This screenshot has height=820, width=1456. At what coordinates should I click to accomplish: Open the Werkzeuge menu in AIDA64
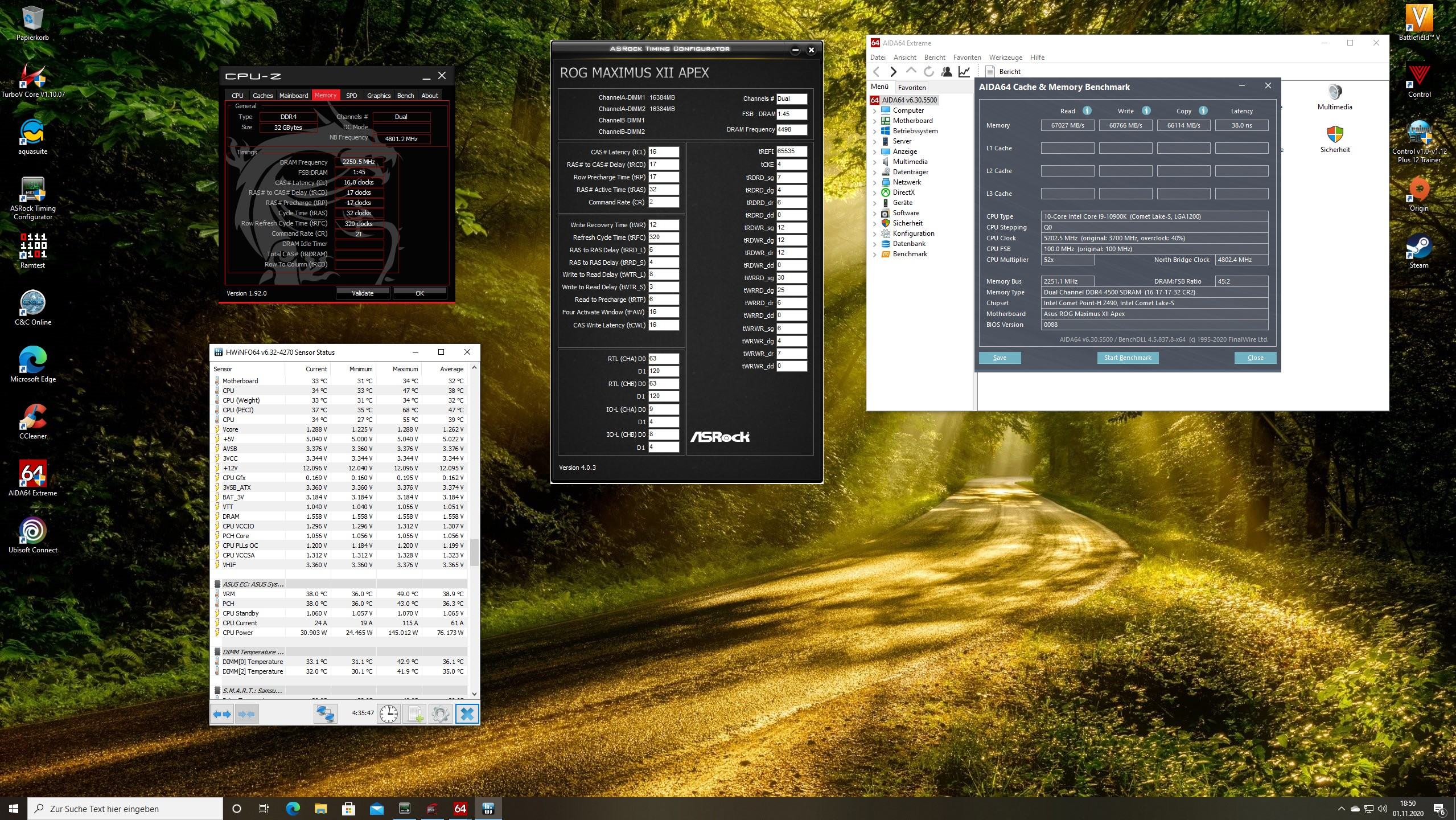pos(1005,58)
